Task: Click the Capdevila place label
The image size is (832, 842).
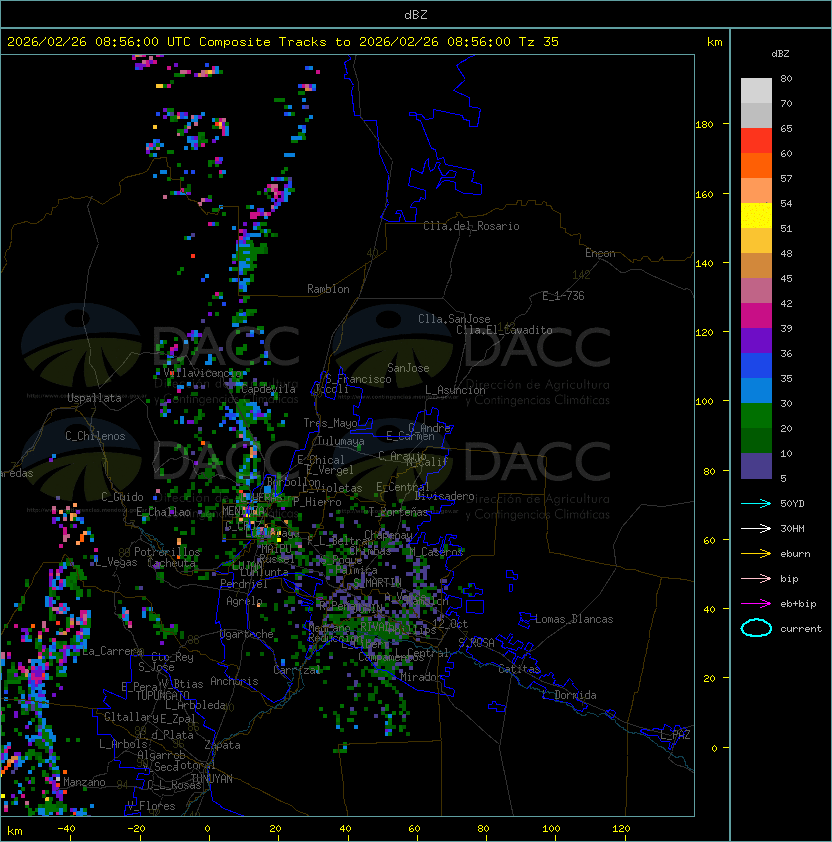Action: [268, 389]
